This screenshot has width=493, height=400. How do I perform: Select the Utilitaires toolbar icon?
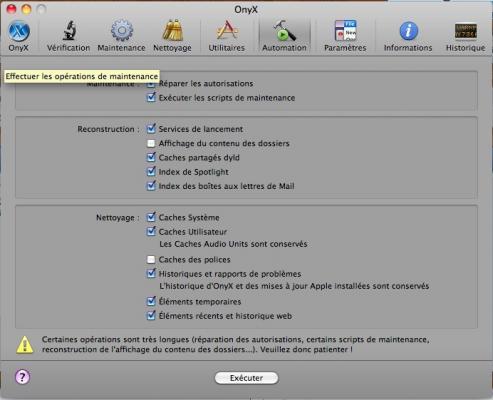point(227,30)
